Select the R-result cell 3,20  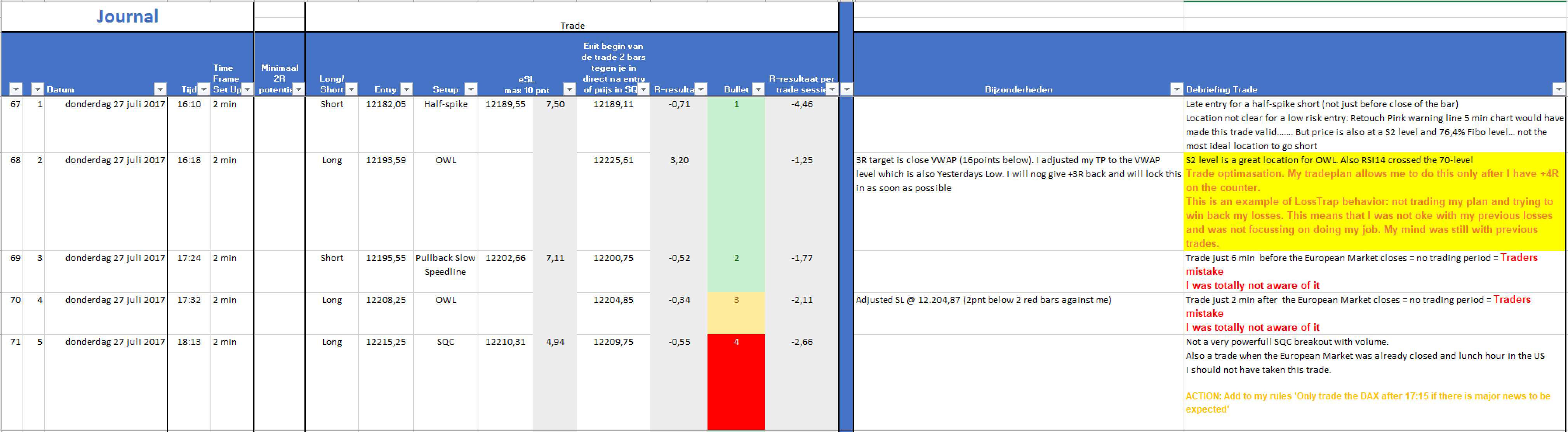(x=679, y=202)
